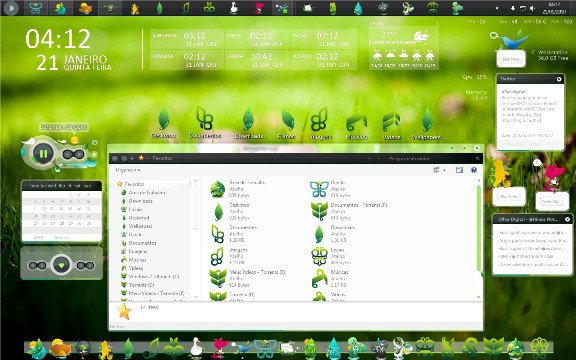Pause playback on the music player widget
Viewport: 576px width, 360px height.
tap(43, 154)
